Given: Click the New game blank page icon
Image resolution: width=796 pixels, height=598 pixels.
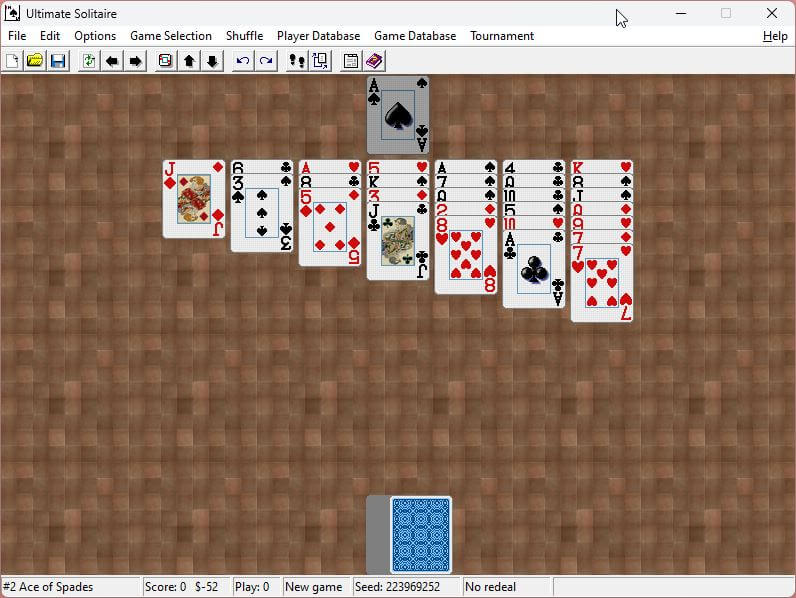Looking at the screenshot, I should click(12, 61).
